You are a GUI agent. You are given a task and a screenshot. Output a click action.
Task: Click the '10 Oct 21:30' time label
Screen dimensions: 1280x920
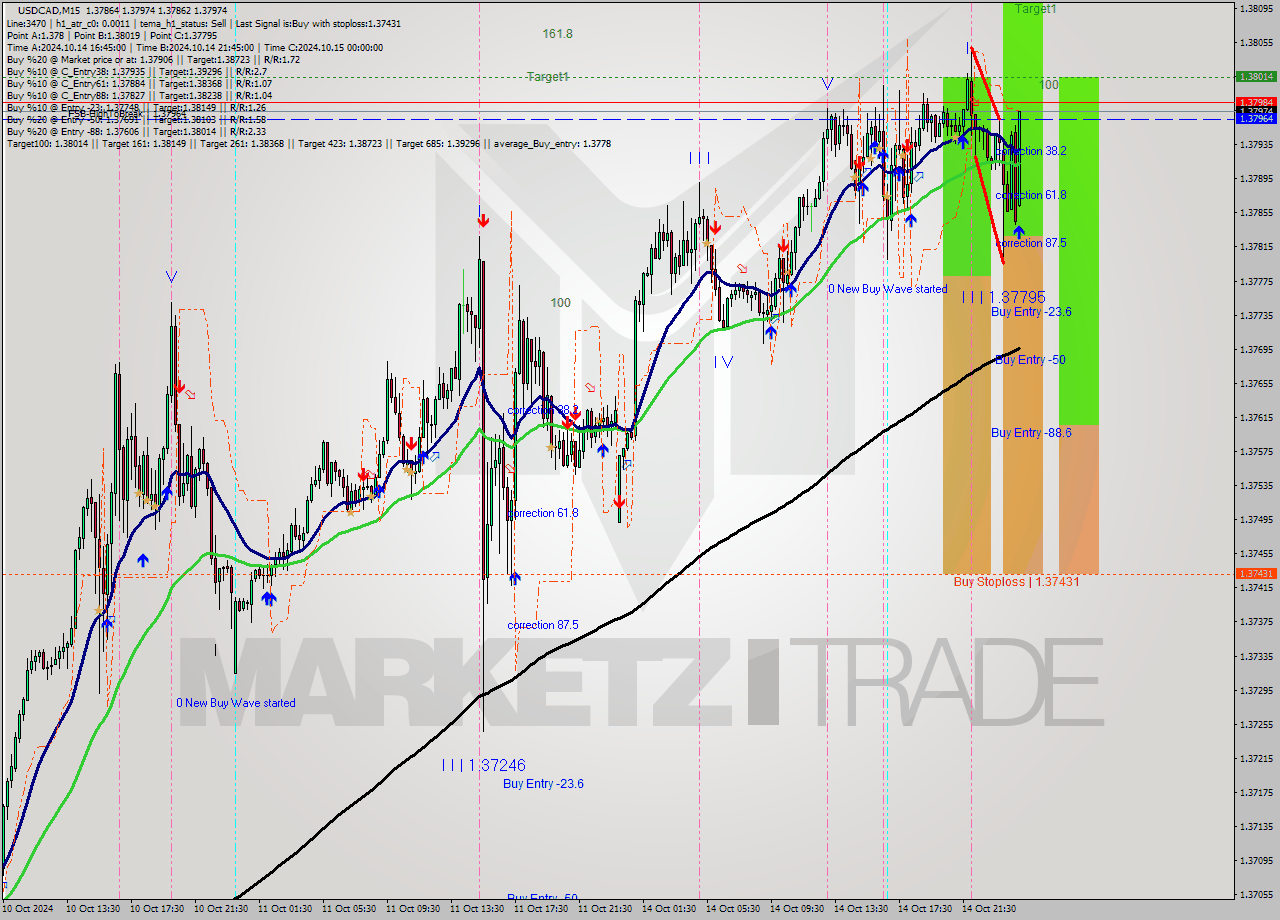(x=222, y=909)
